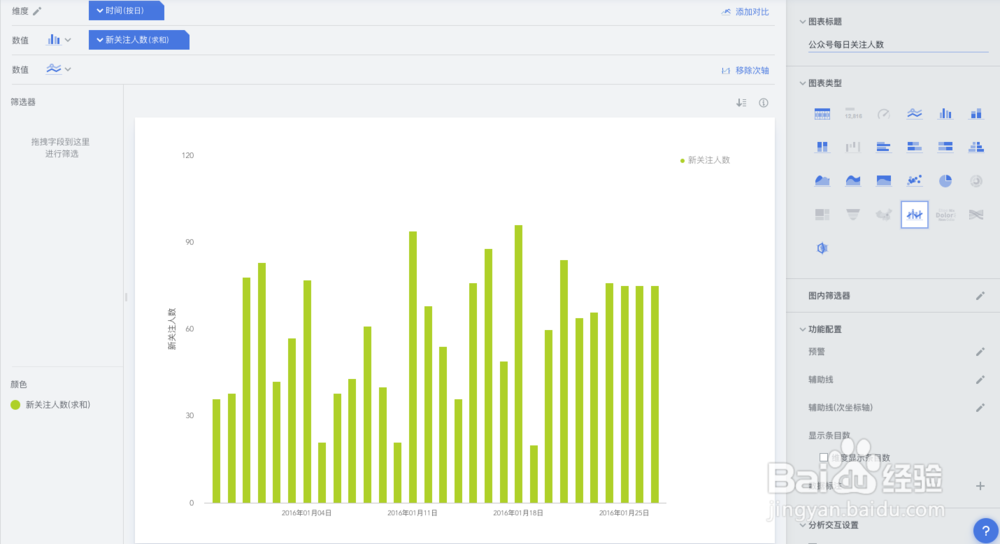Click 添加对比 link

click(x=745, y=12)
